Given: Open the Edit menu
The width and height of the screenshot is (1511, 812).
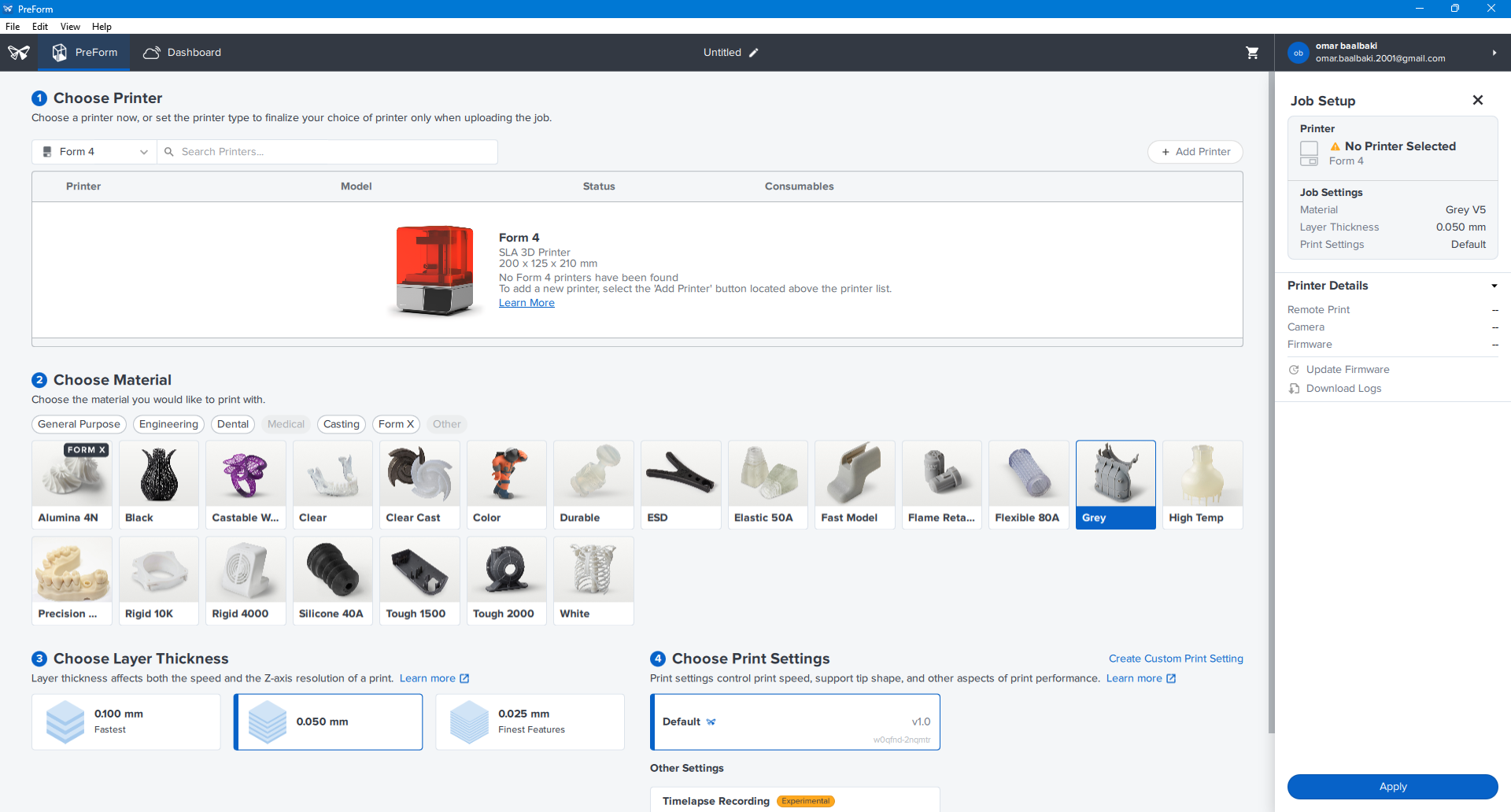Looking at the screenshot, I should pos(40,26).
